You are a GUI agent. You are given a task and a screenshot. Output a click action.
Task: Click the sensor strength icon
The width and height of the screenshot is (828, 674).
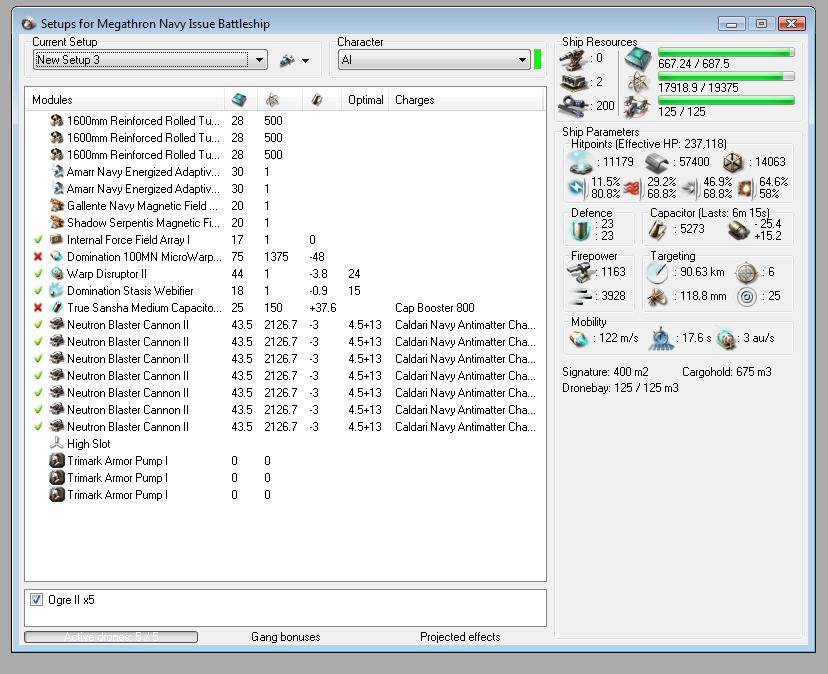point(747,297)
